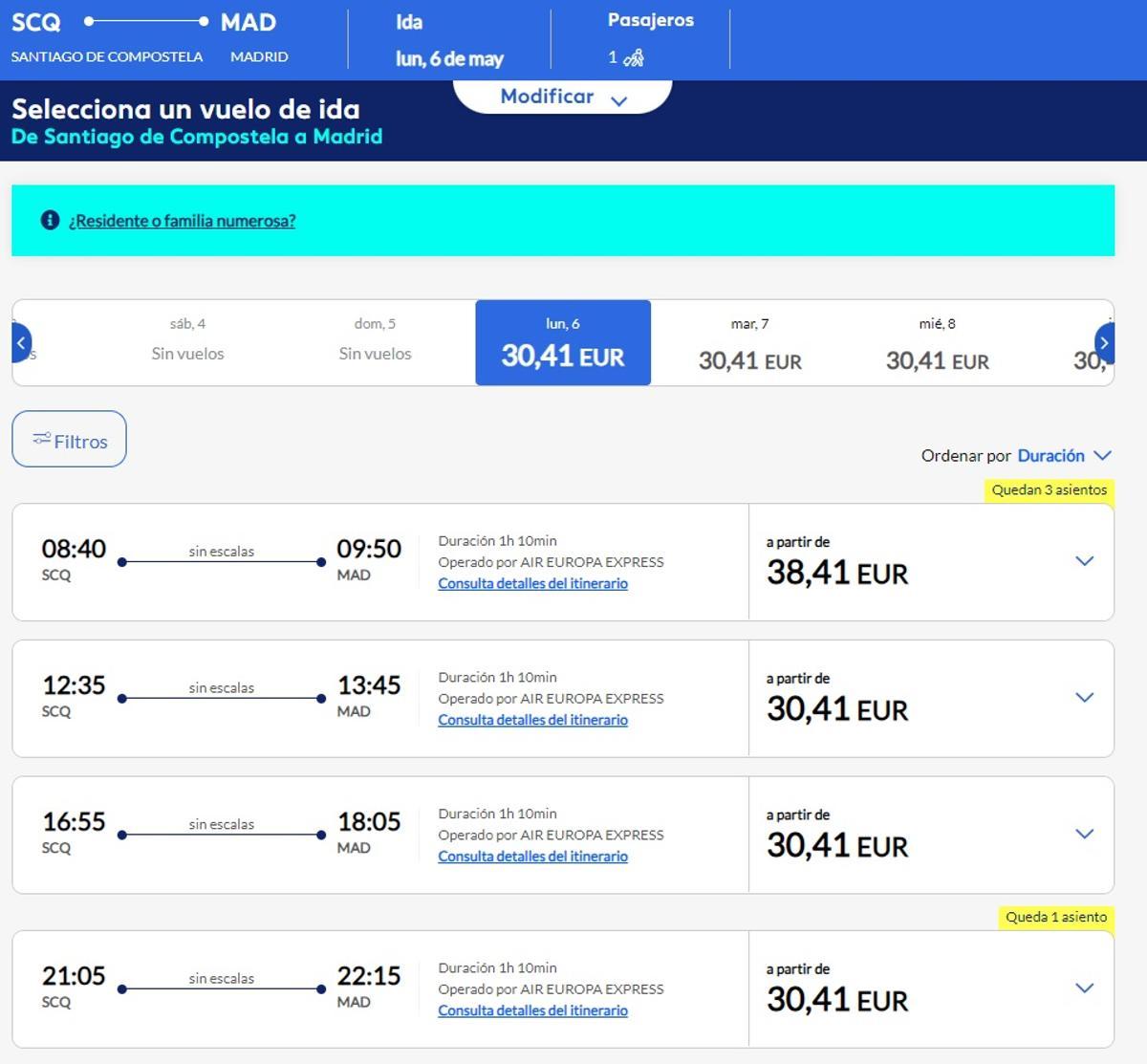Select the 16:55 flight priced 30,41 EUR
The height and width of the screenshot is (1064, 1147).
pos(563,836)
